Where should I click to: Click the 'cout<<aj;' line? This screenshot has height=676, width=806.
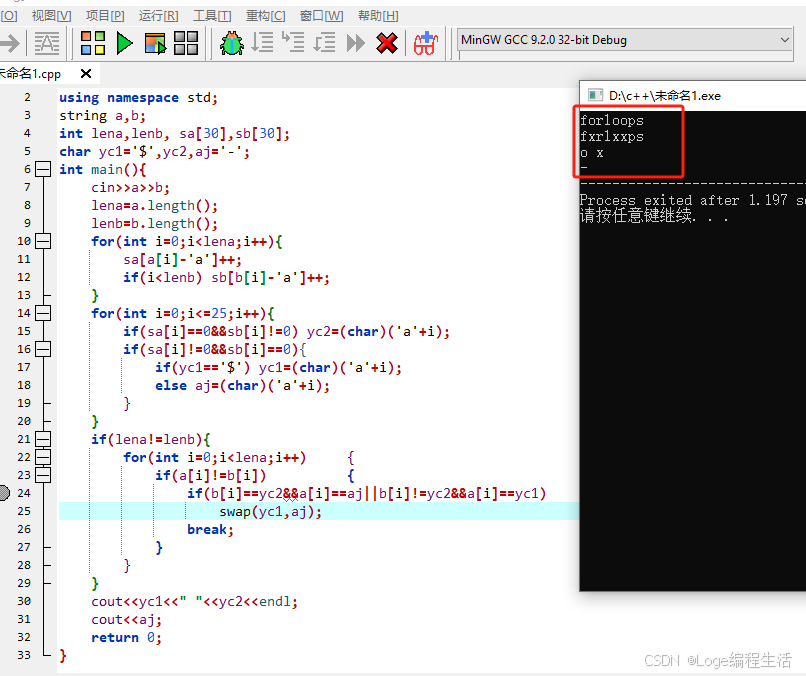point(126,619)
